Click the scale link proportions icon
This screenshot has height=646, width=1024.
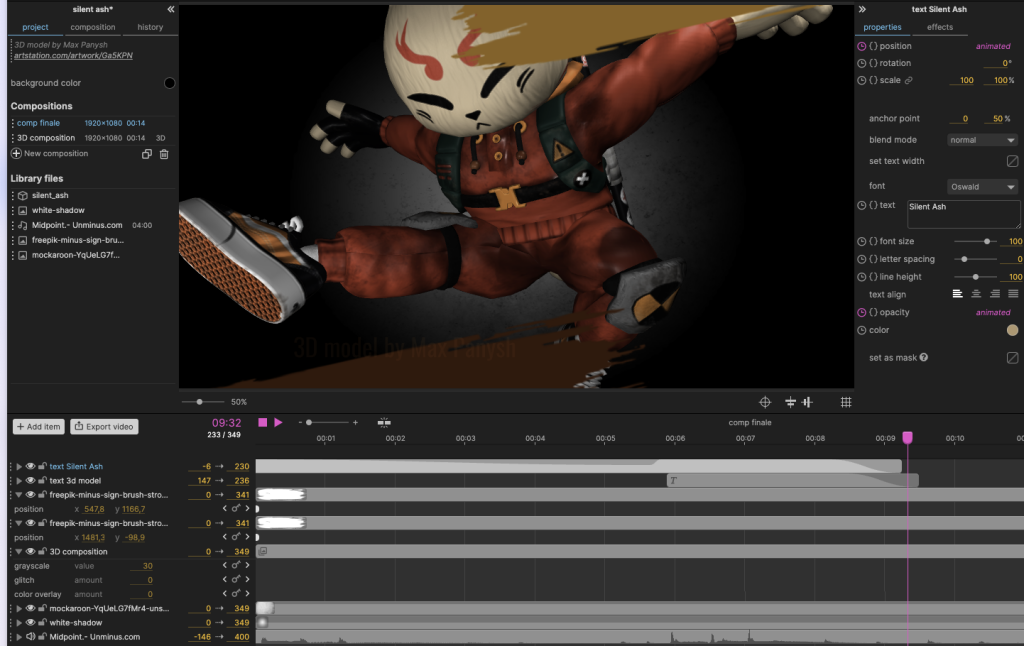coord(909,80)
